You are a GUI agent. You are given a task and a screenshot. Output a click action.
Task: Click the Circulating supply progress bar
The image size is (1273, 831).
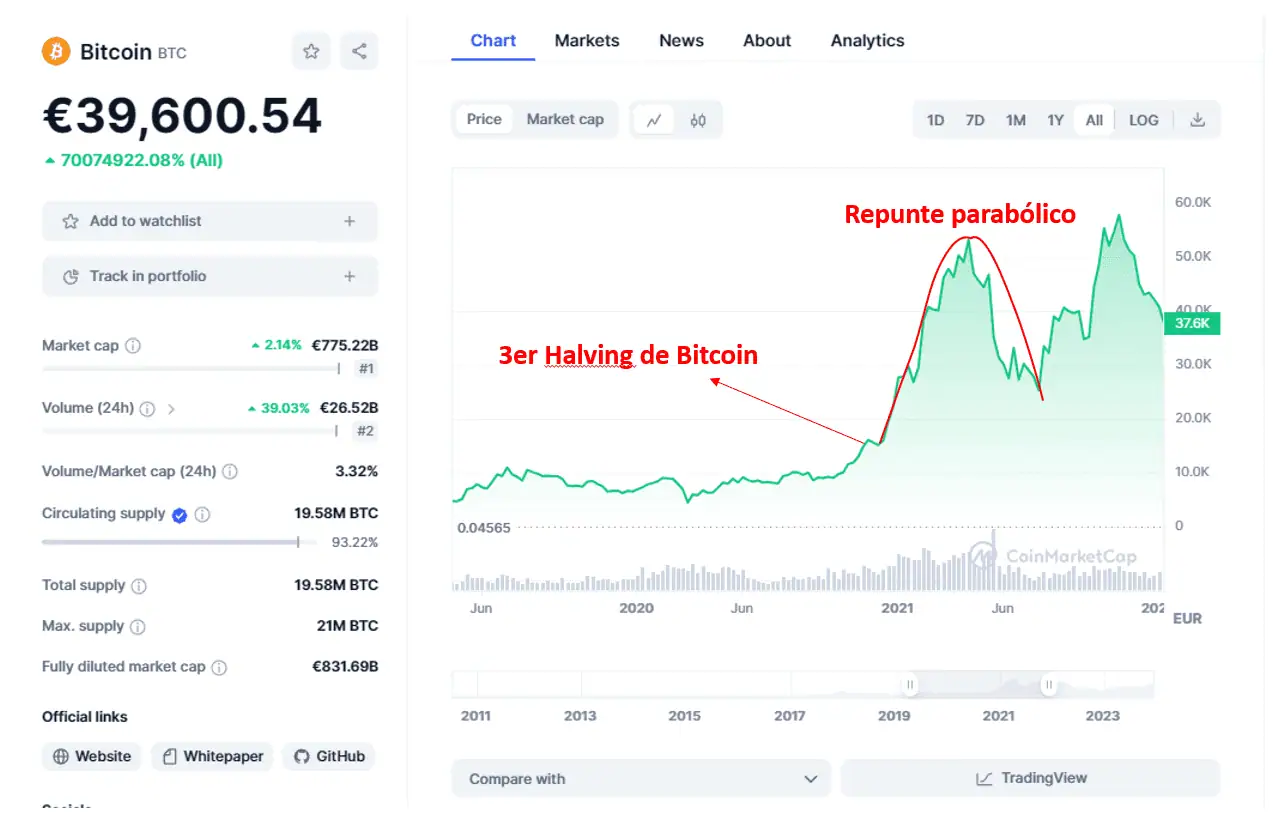(x=180, y=542)
